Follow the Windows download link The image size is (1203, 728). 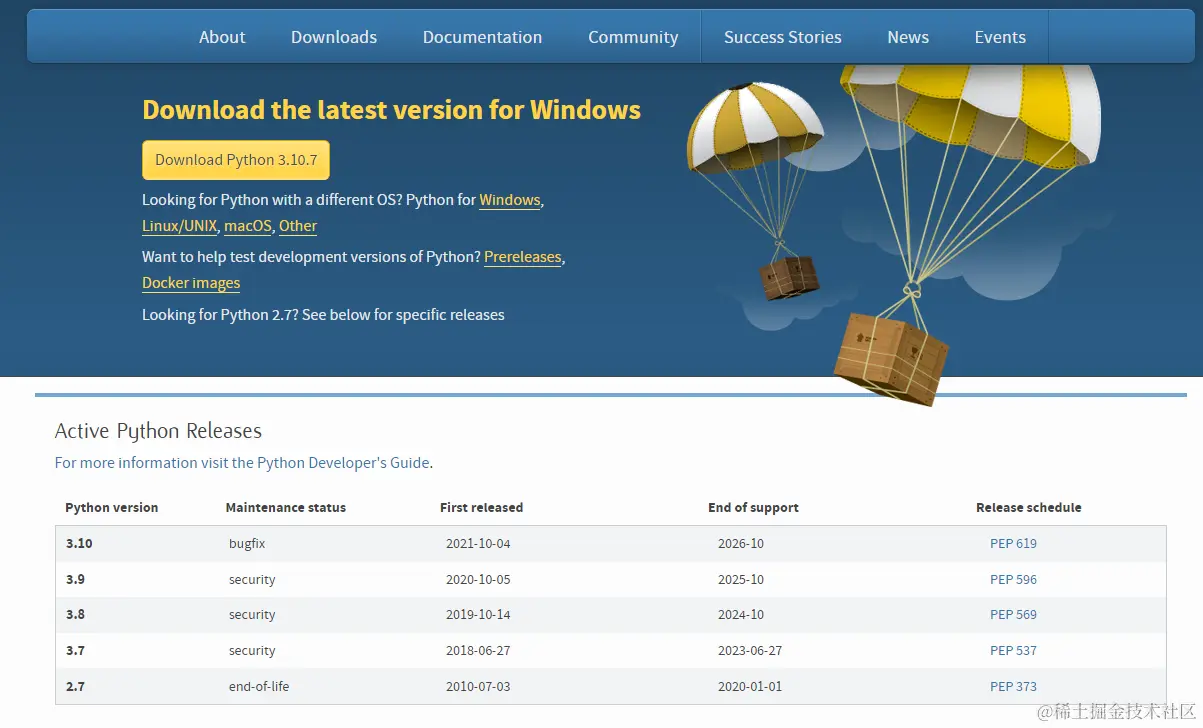point(510,200)
